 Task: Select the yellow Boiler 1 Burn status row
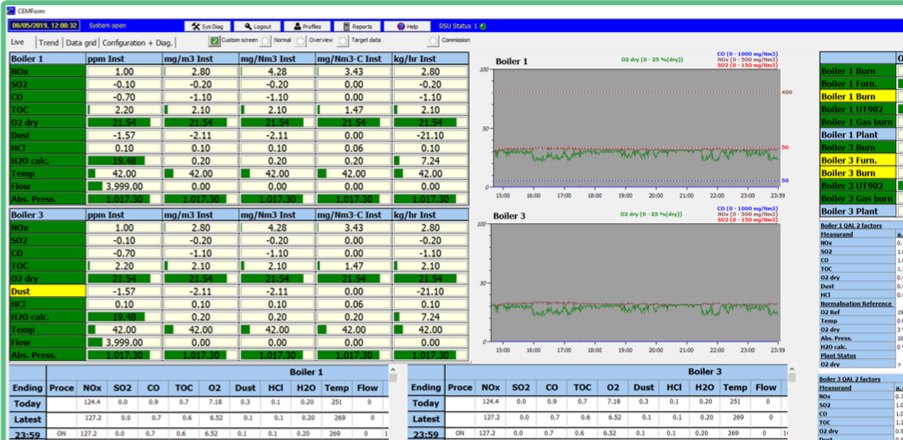[858, 96]
